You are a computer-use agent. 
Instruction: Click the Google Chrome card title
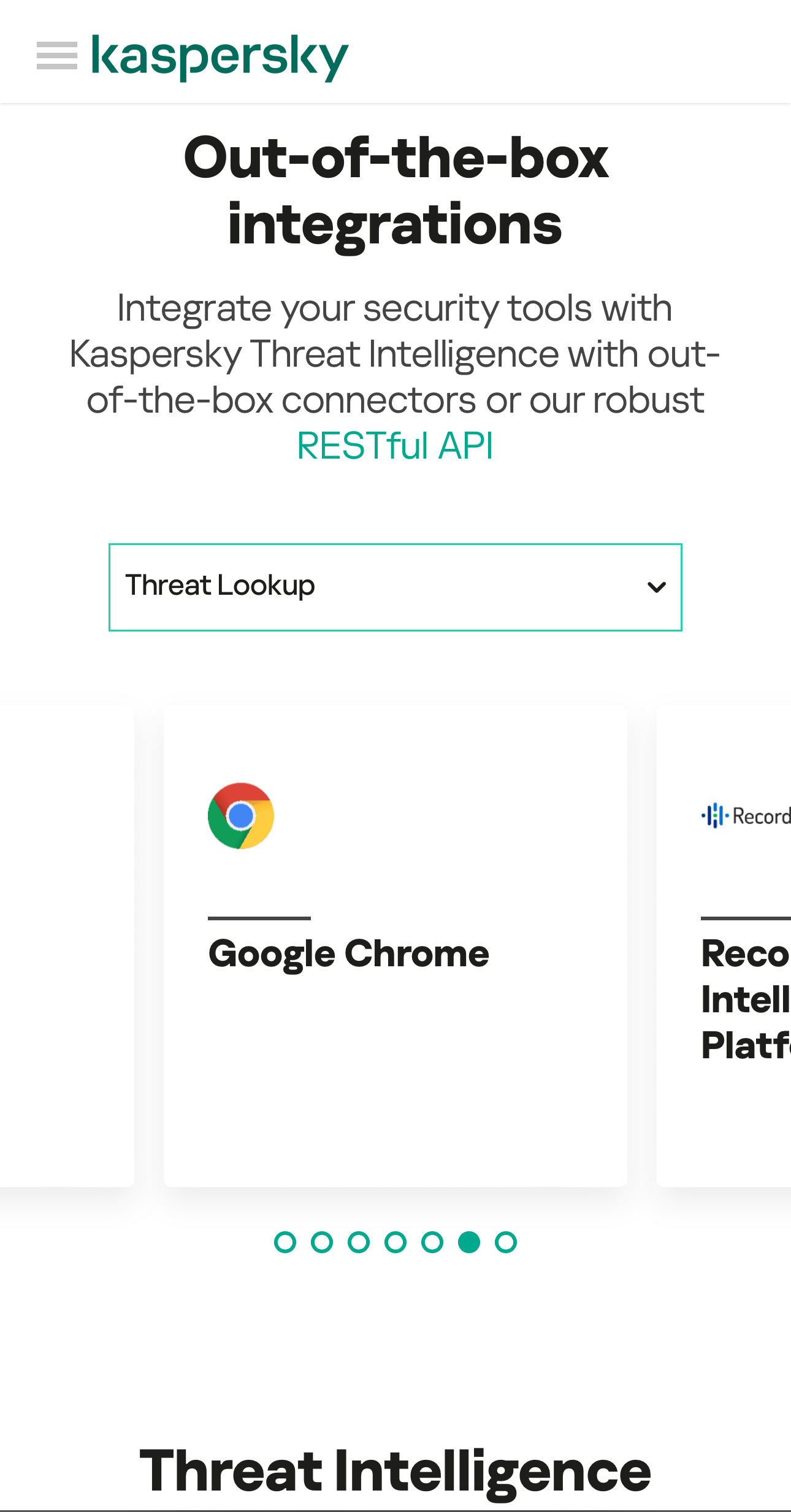[x=348, y=954]
